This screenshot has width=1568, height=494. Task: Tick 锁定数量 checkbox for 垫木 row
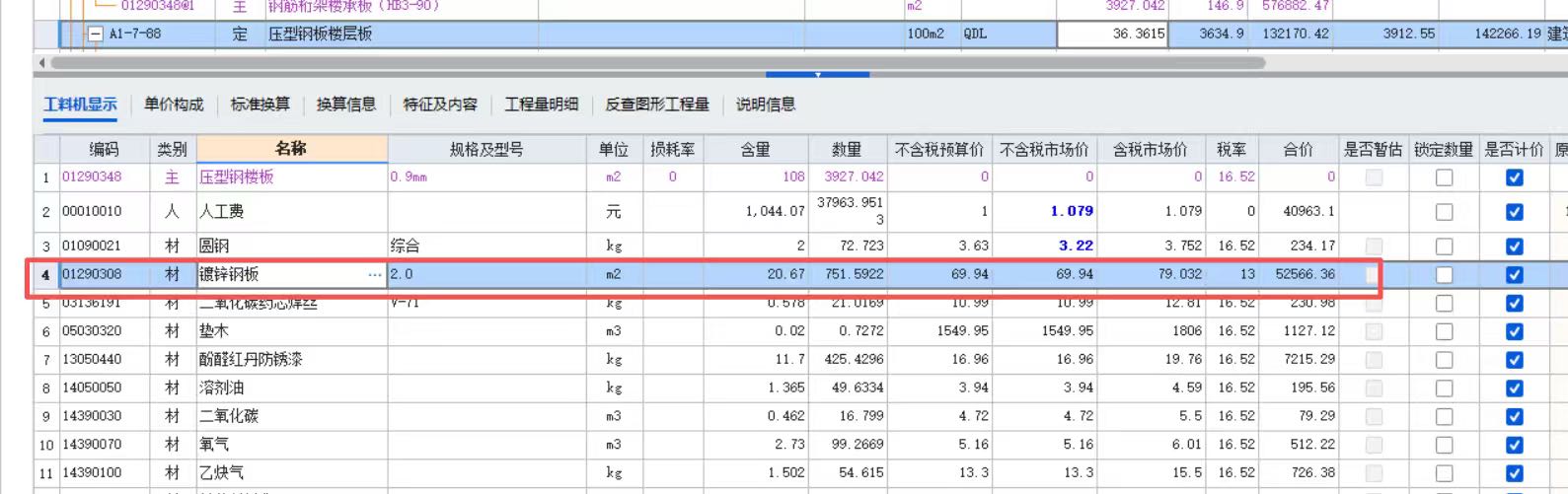click(1444, 332)
